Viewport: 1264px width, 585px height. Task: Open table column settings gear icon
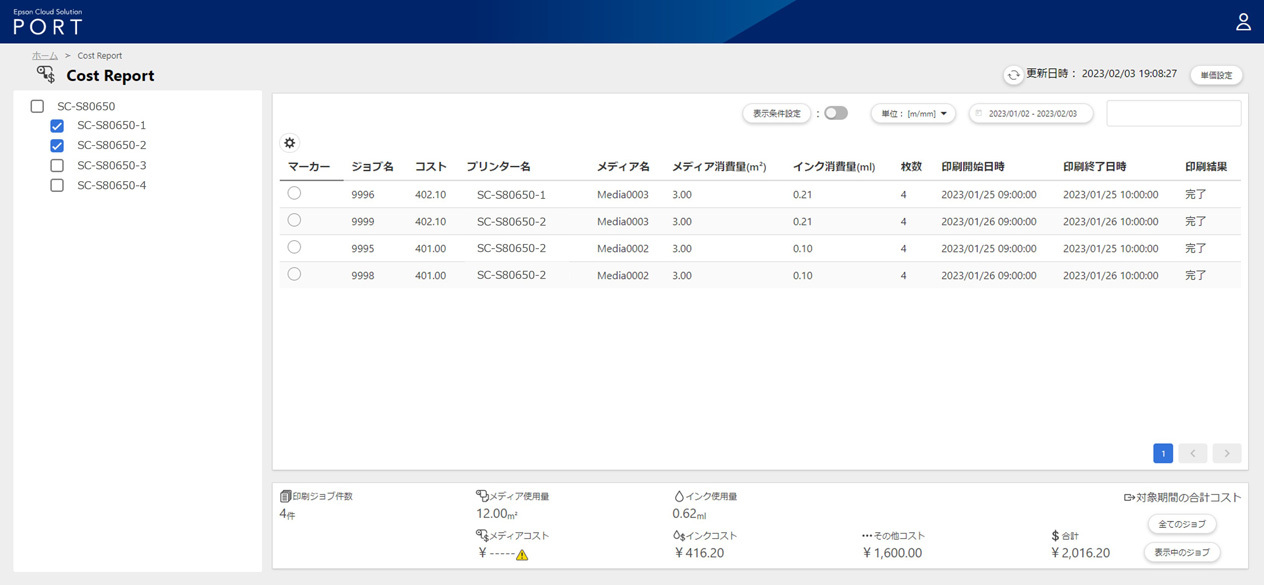click(290, 143)
